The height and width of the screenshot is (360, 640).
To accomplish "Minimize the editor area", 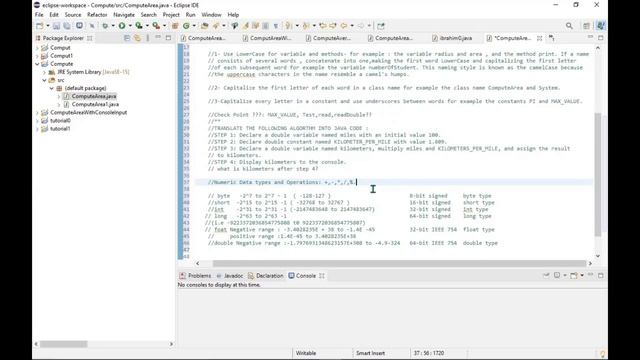I will pos(590,38).
